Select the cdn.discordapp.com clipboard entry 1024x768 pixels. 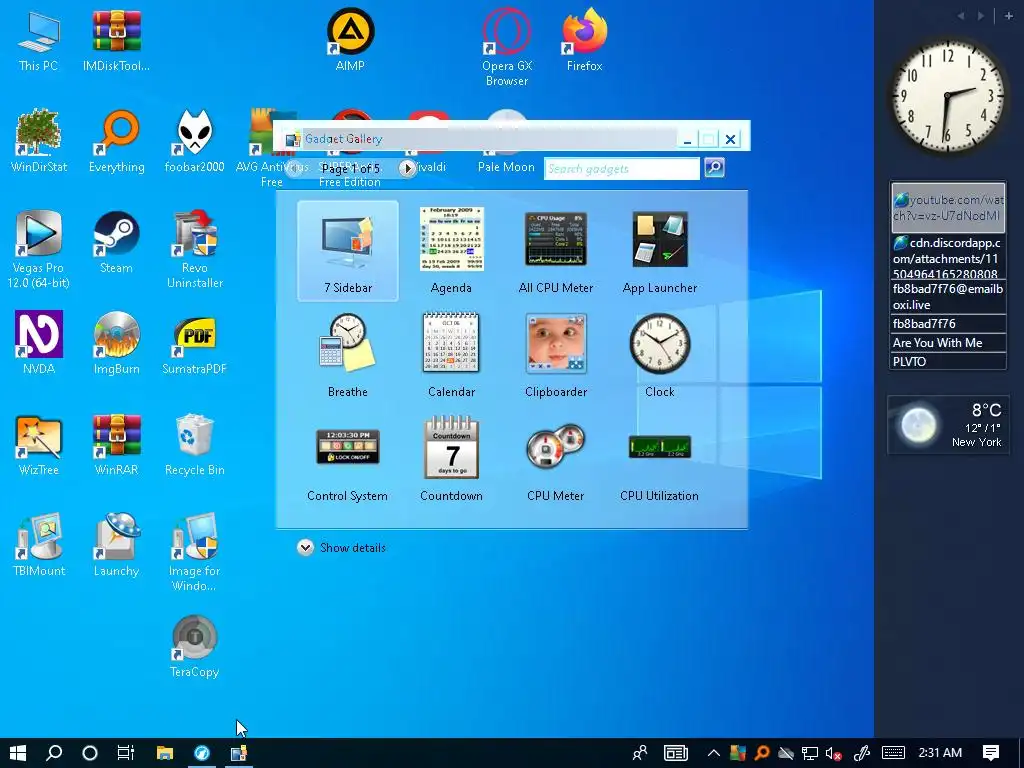(x=948, y=257)
